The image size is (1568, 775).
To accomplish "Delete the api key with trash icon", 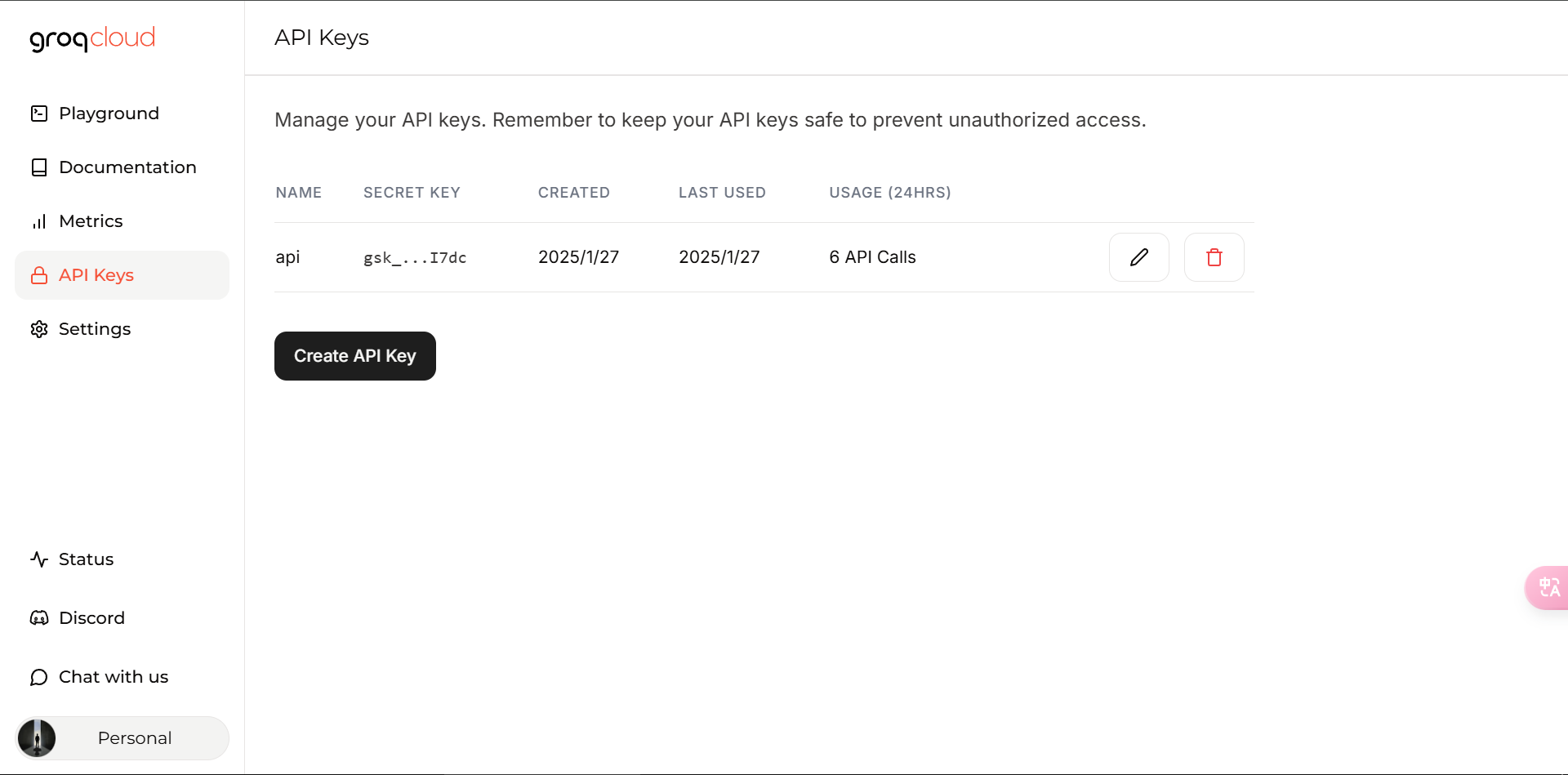I will point(1214,257).
